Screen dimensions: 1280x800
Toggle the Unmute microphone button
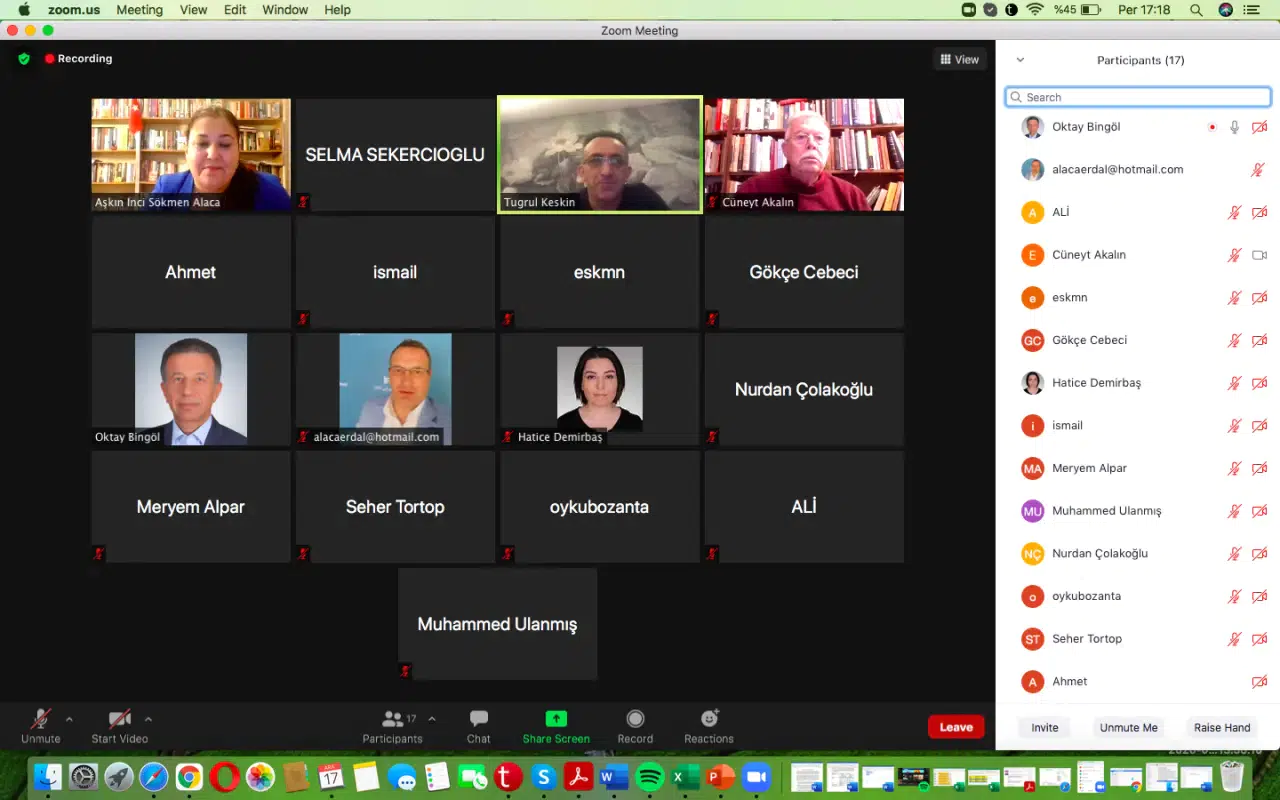(x=41, y=719)
